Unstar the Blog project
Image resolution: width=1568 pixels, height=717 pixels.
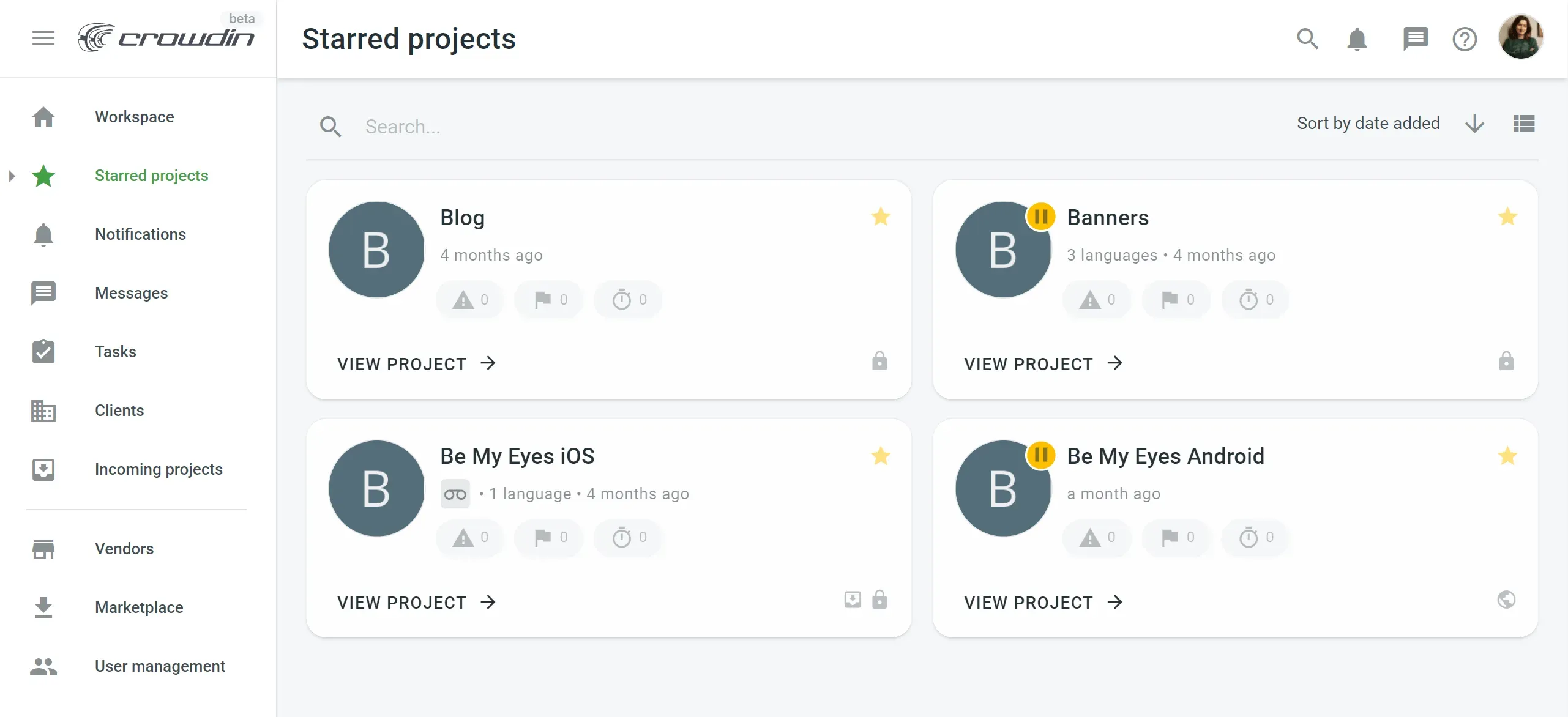click(x=880, y=217)
